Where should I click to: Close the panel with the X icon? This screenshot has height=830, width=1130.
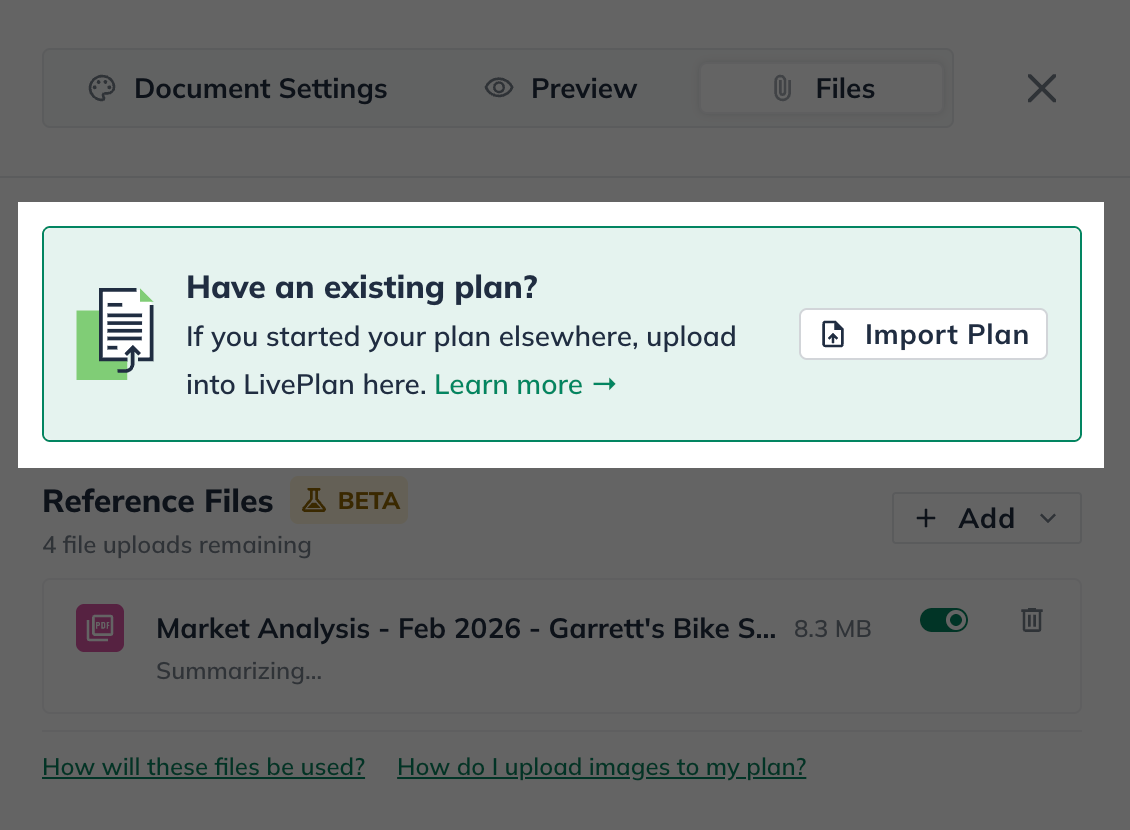pos(1041,89)
